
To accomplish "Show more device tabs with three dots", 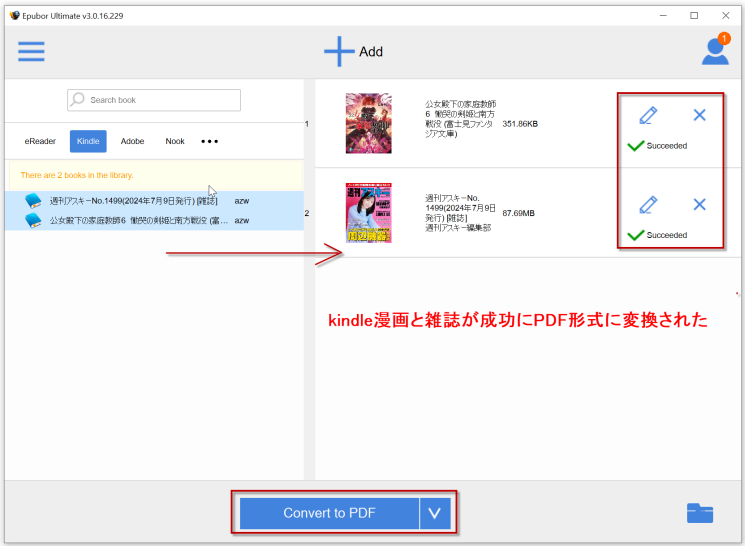I will (210, 141).
